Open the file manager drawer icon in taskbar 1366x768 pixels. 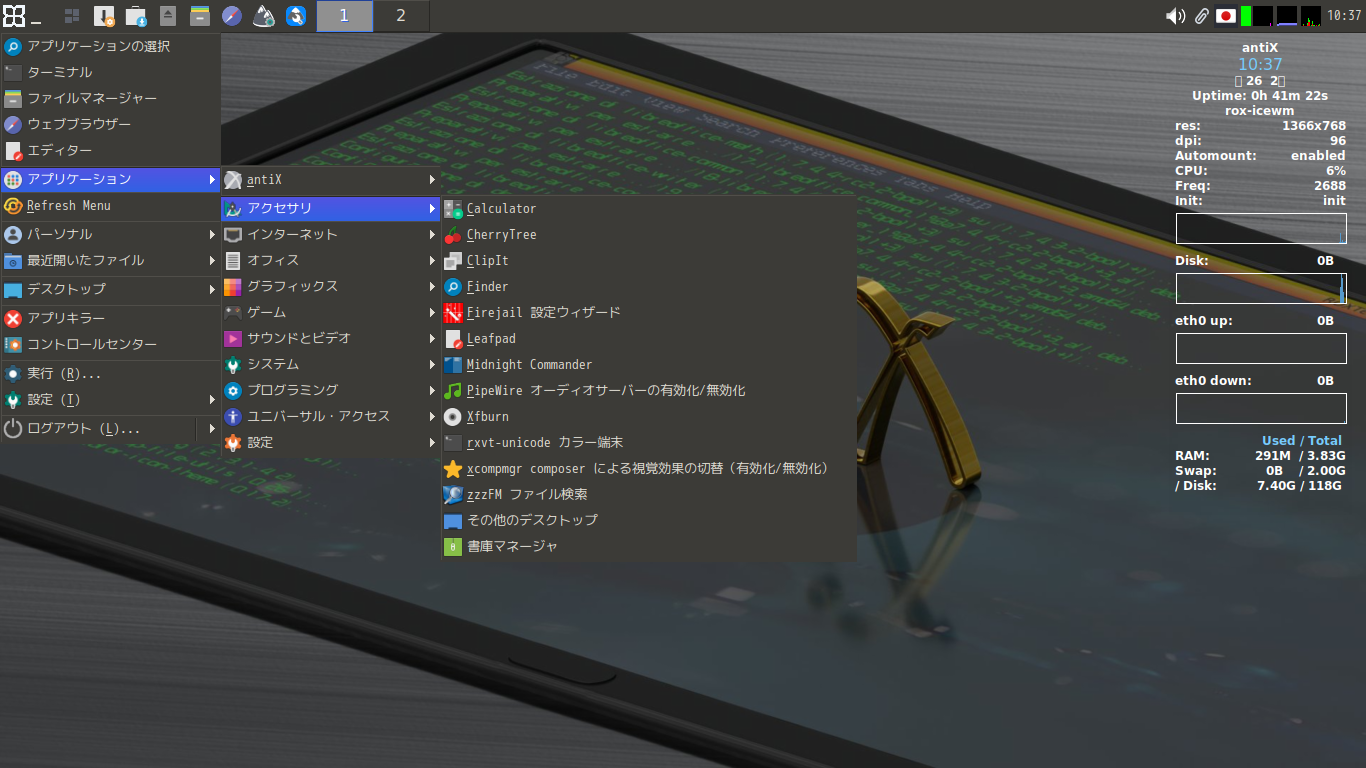tap(200, 16)
